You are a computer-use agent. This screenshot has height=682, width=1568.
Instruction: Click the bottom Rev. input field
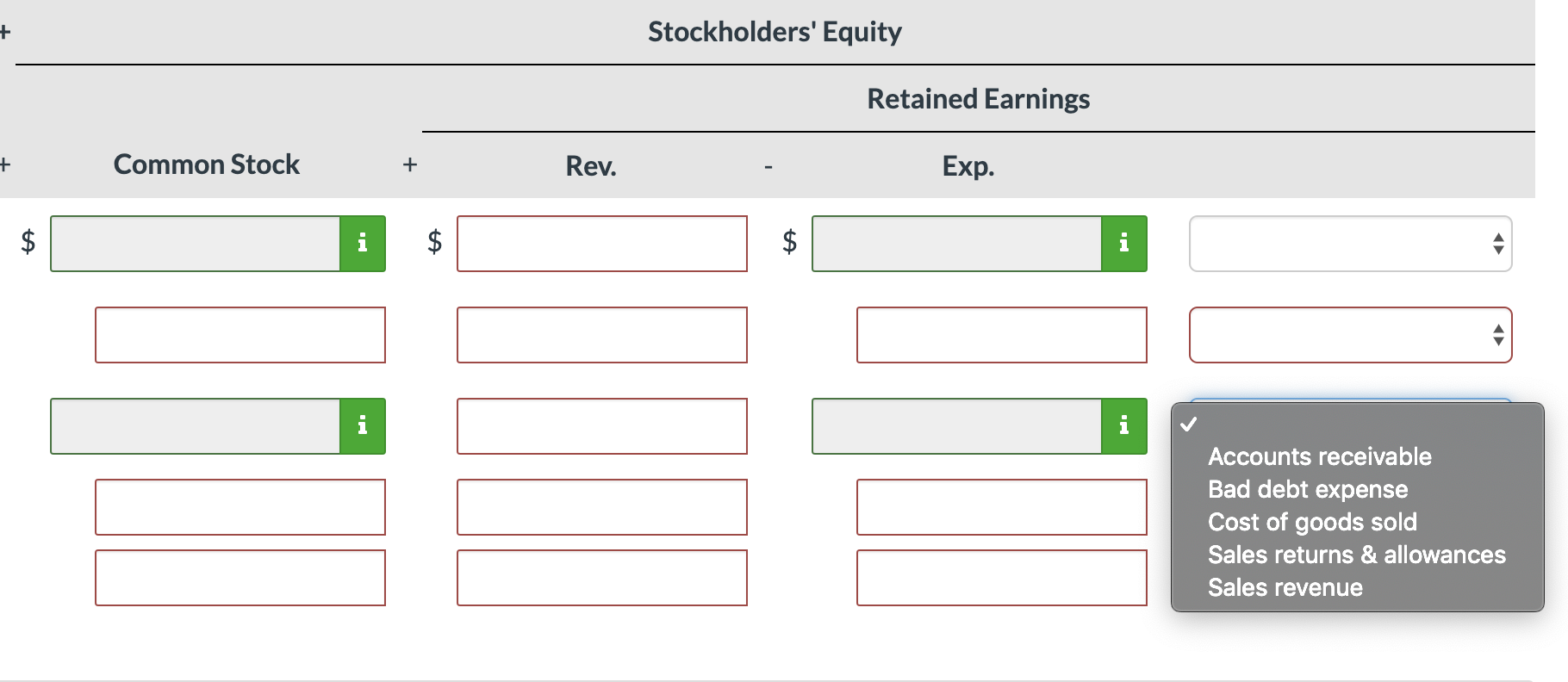coord(601,578)
